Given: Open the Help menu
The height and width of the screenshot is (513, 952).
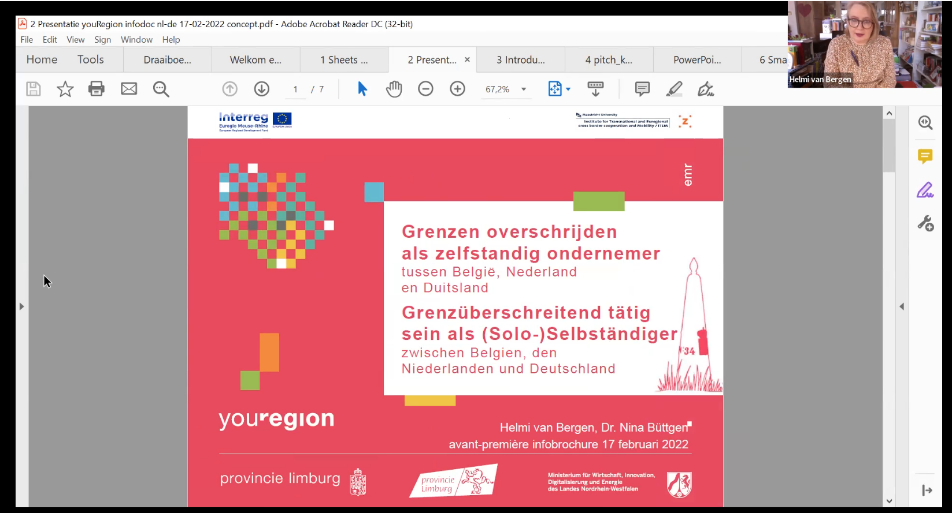Looking at the screenshot, I should click(171, 39).
